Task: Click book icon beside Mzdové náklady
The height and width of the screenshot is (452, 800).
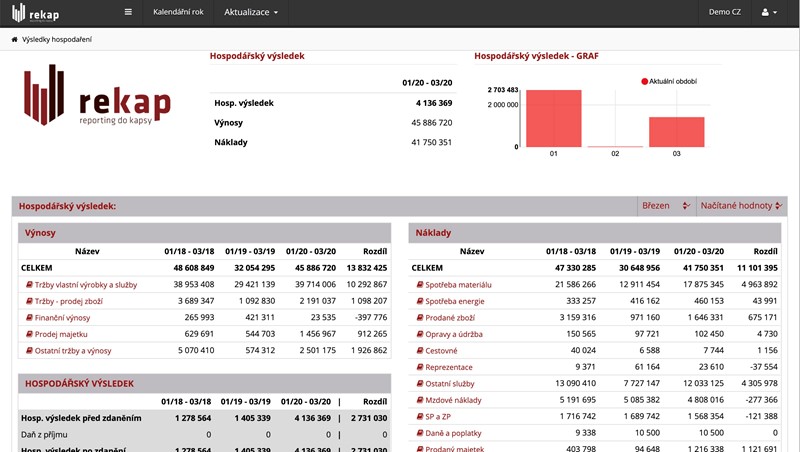Action: point(420,397)
